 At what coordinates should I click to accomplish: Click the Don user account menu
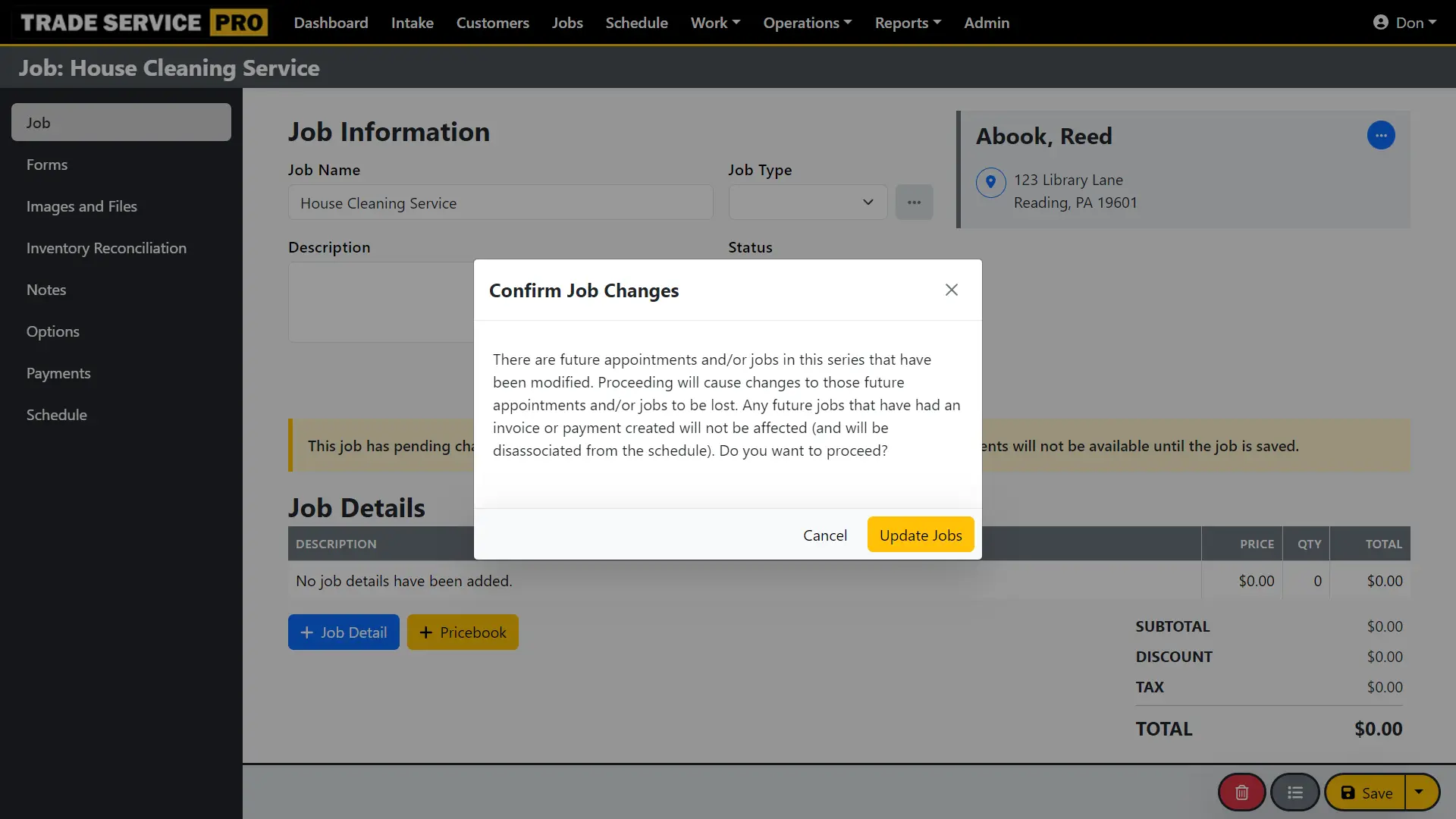(x=1404, y=23)
